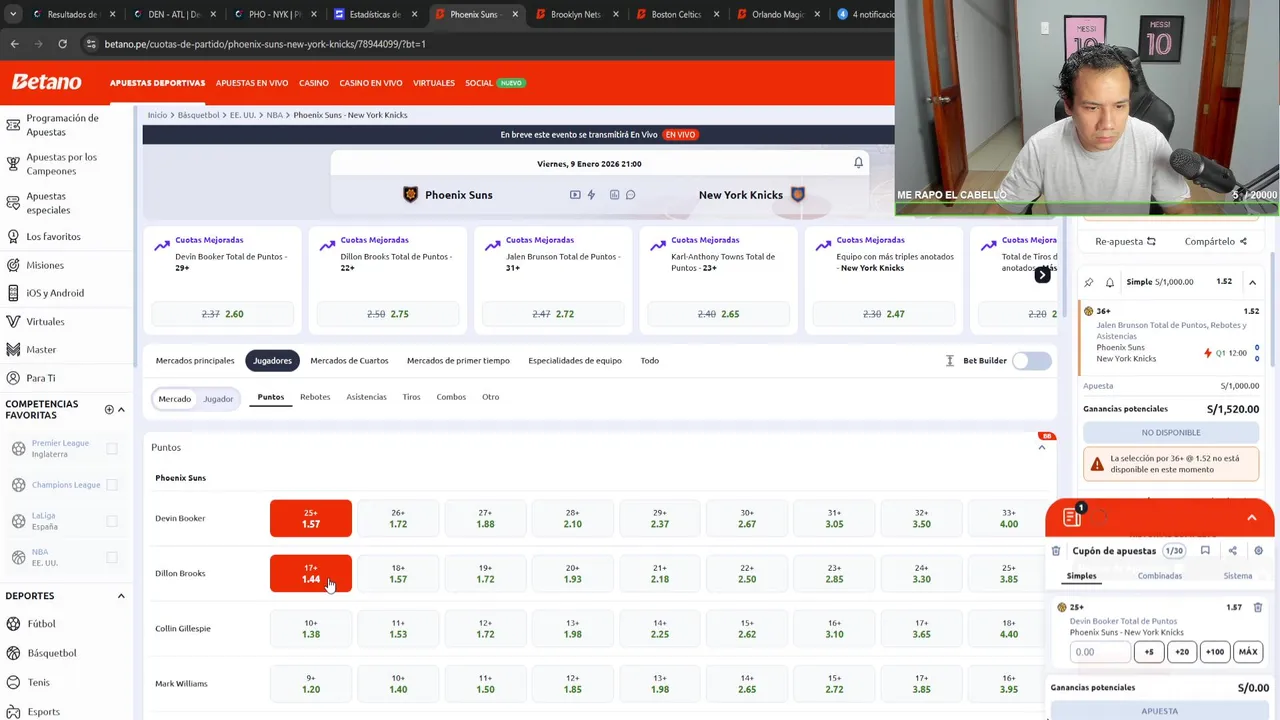Collapse the red bet slip panel chevron
This screenshot has width=1280, height=720.
(x=1251, y=517)
